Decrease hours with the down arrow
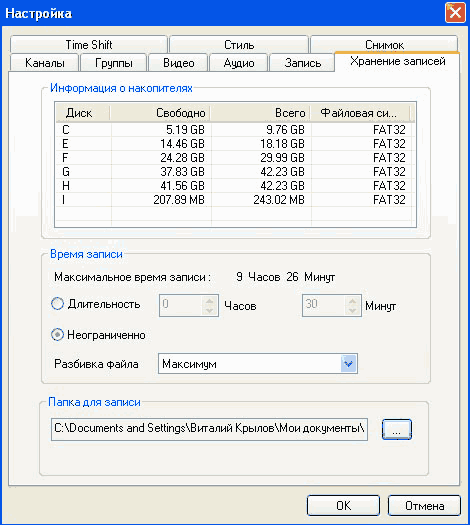 click(x=210, y=310)
